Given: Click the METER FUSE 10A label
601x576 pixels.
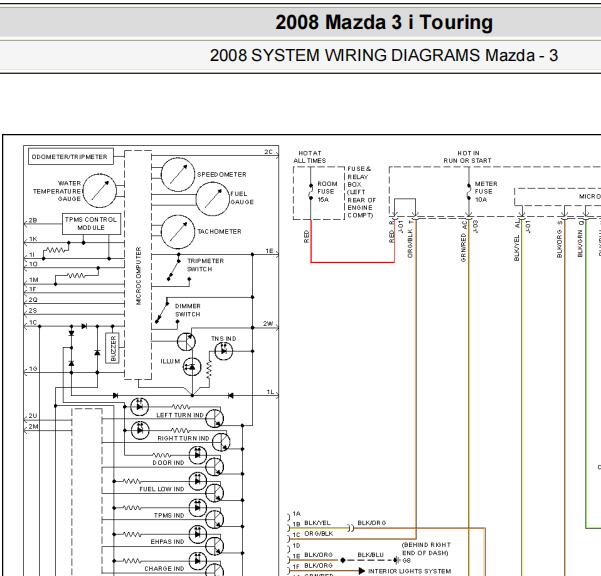Looking at the screenshot, I should (x=486, y=192).
